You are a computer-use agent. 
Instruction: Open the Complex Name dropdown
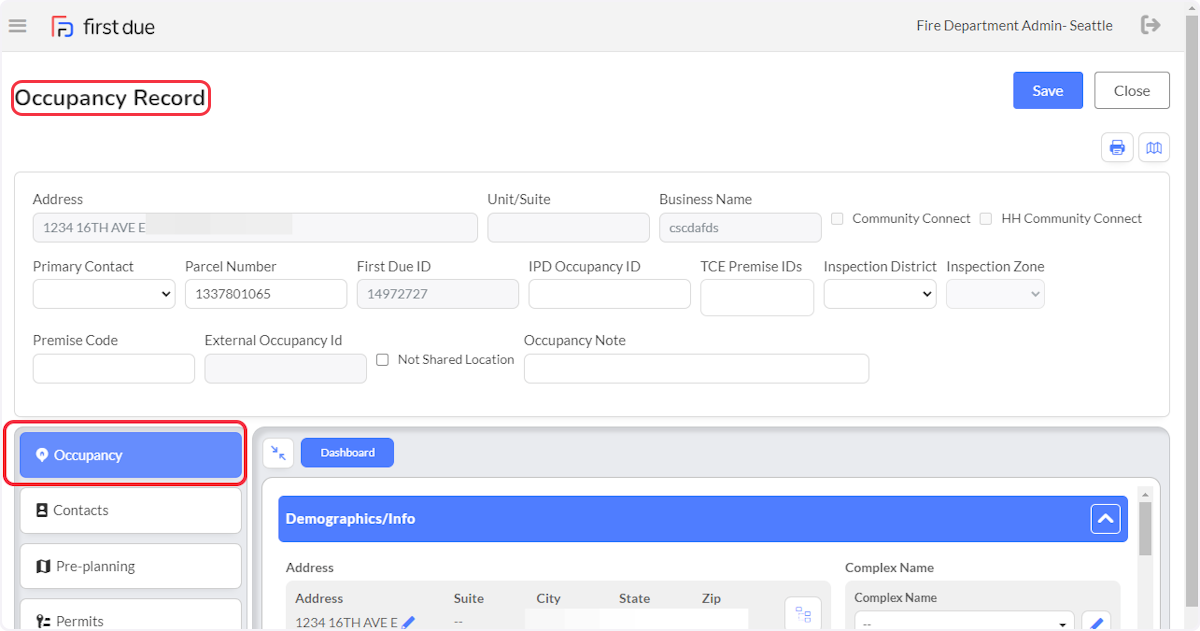pyautogui.click(x=964, y=622)
